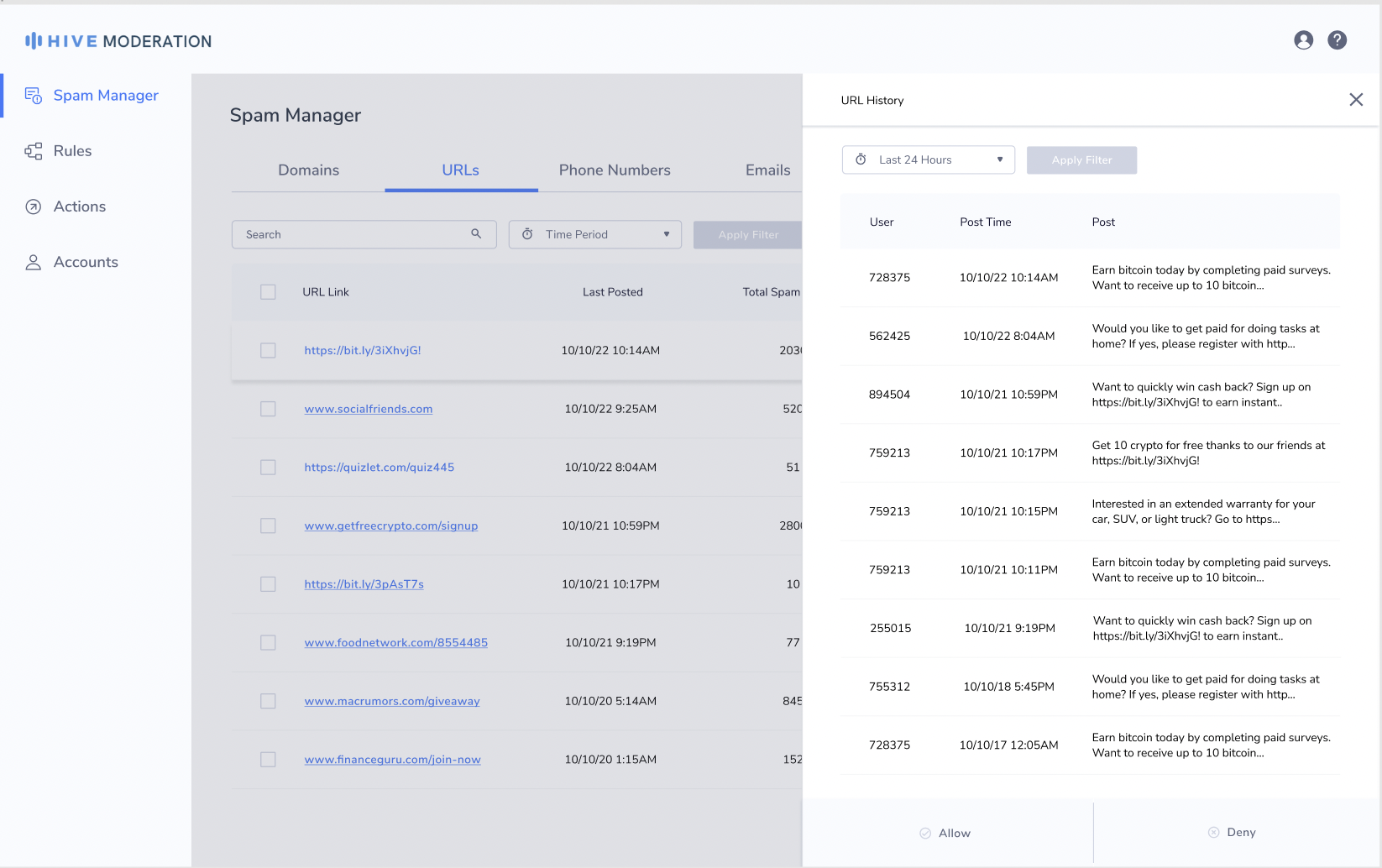
Task: Go to the Phone Numbers tab
Action: click(x=615, y=170)
